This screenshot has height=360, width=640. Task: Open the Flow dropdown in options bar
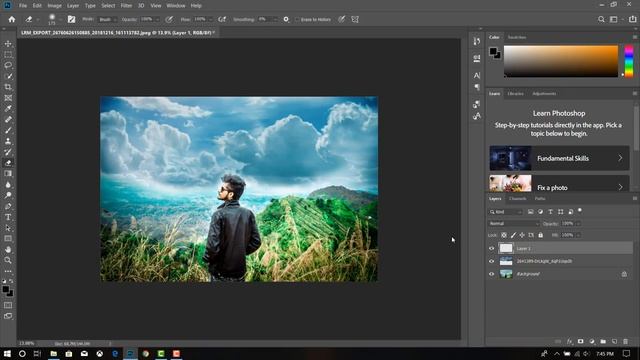[x=211, y=19]
